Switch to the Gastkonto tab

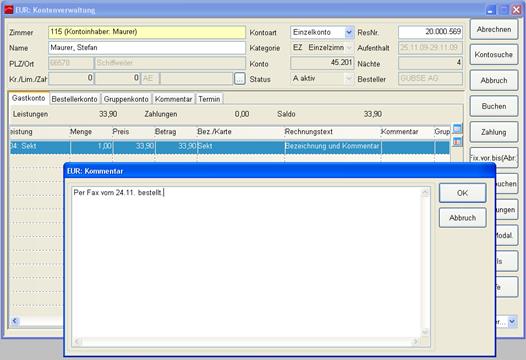pyautogui.click(x=29, y=98)
